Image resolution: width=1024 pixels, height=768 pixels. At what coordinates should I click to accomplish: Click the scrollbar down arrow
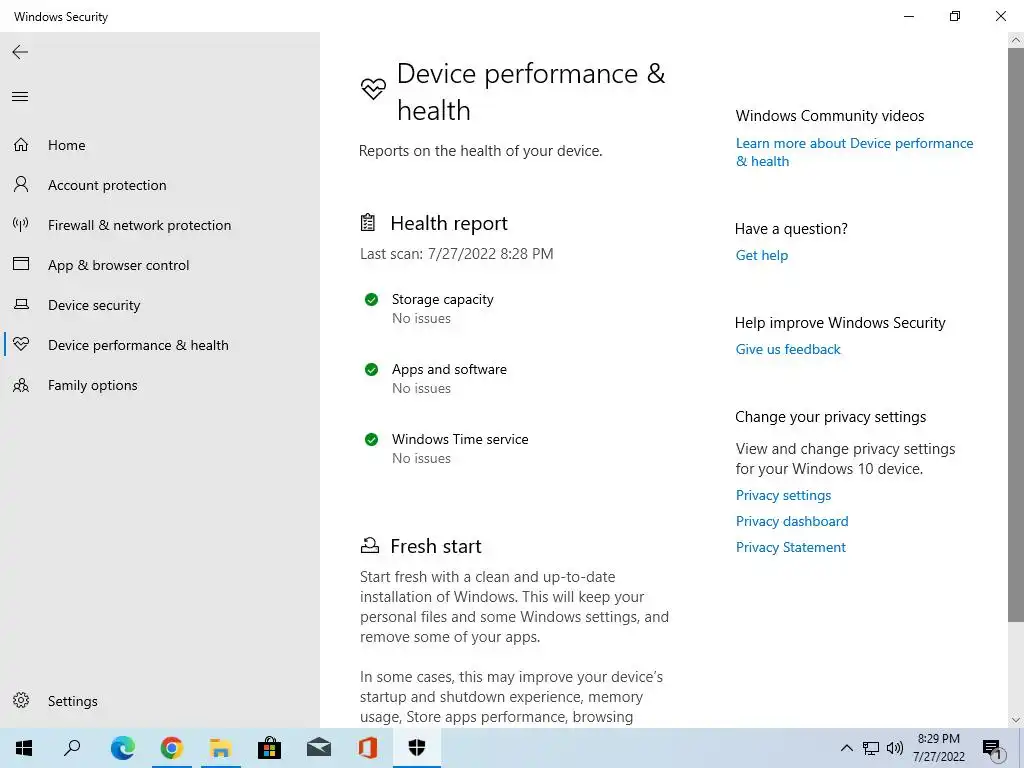coord(1015,720)
